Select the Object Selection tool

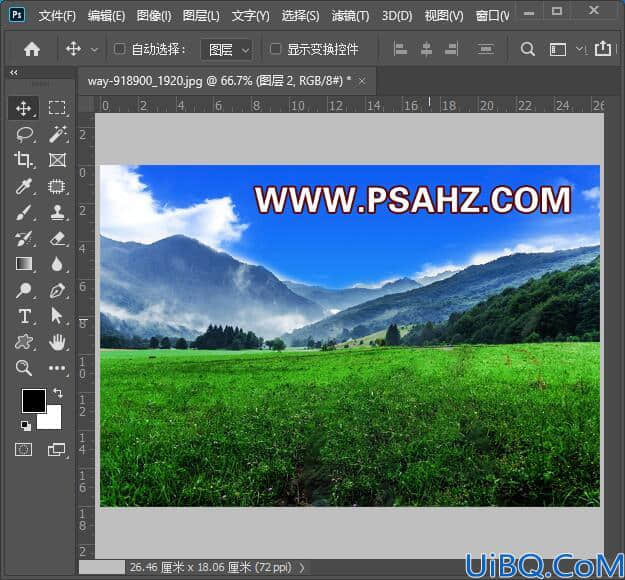tap(57, 186)
